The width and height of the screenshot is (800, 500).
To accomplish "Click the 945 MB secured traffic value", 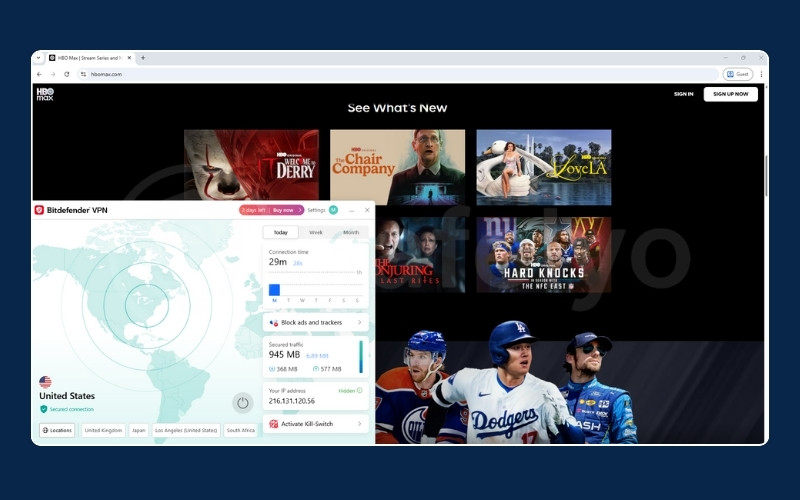I will [x=284, y=355].
